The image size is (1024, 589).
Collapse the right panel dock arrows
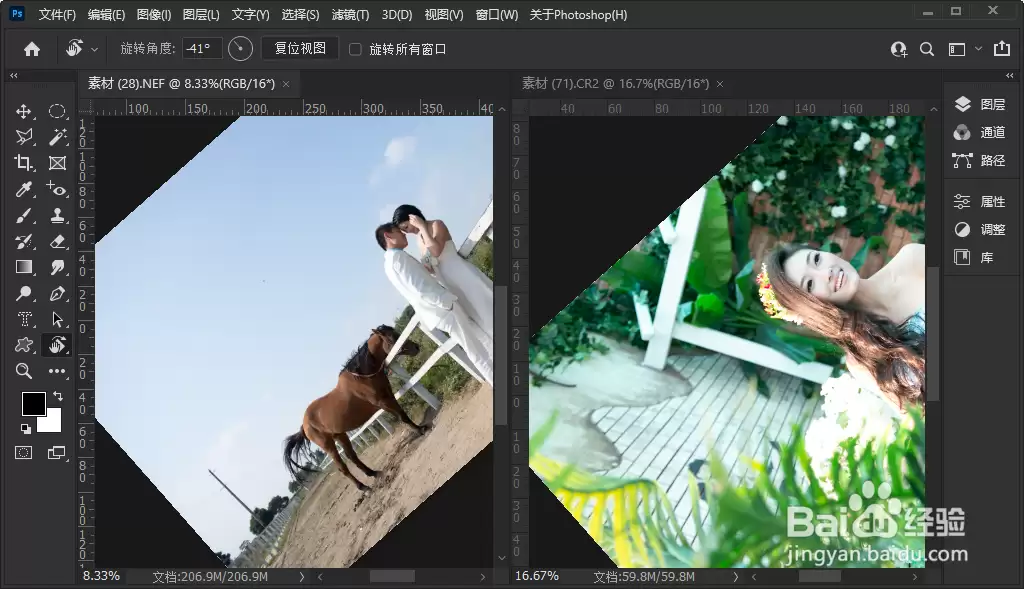coord(1010,76)
